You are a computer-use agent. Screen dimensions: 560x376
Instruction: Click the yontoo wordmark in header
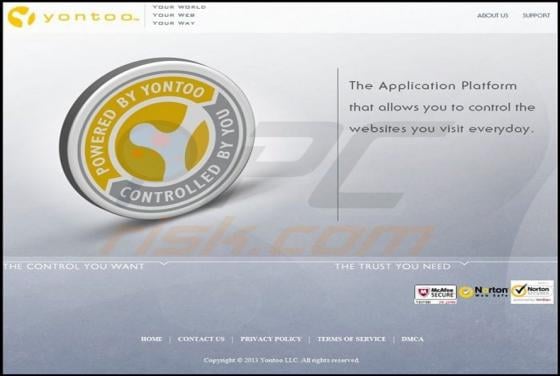point(90,17)
